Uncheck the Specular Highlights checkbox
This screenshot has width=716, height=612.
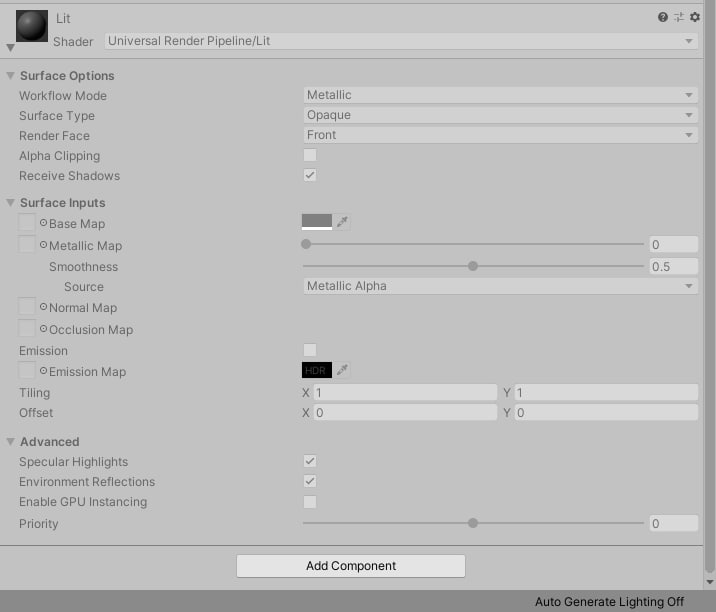[x=310, y=461]
